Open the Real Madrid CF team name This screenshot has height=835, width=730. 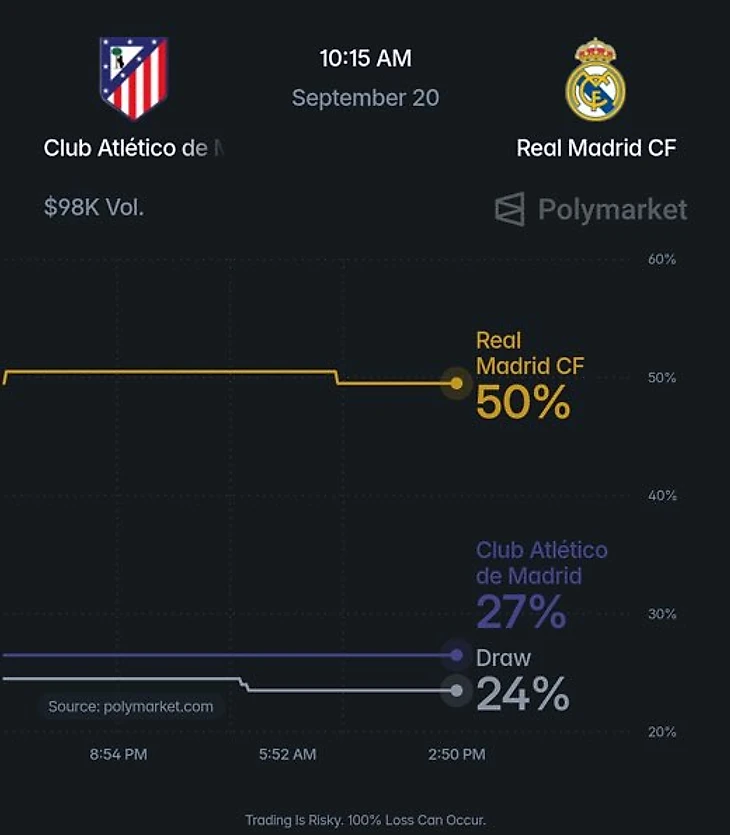coord(596,148)
